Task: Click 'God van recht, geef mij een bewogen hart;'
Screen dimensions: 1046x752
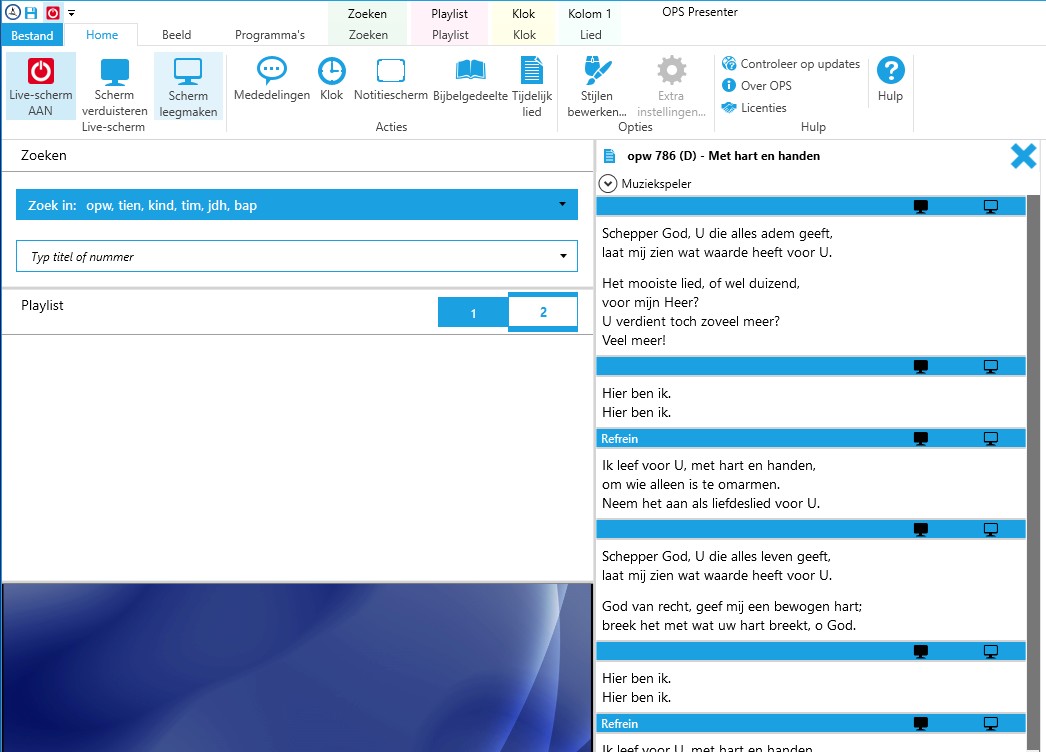Action: (x=732, y=607)
